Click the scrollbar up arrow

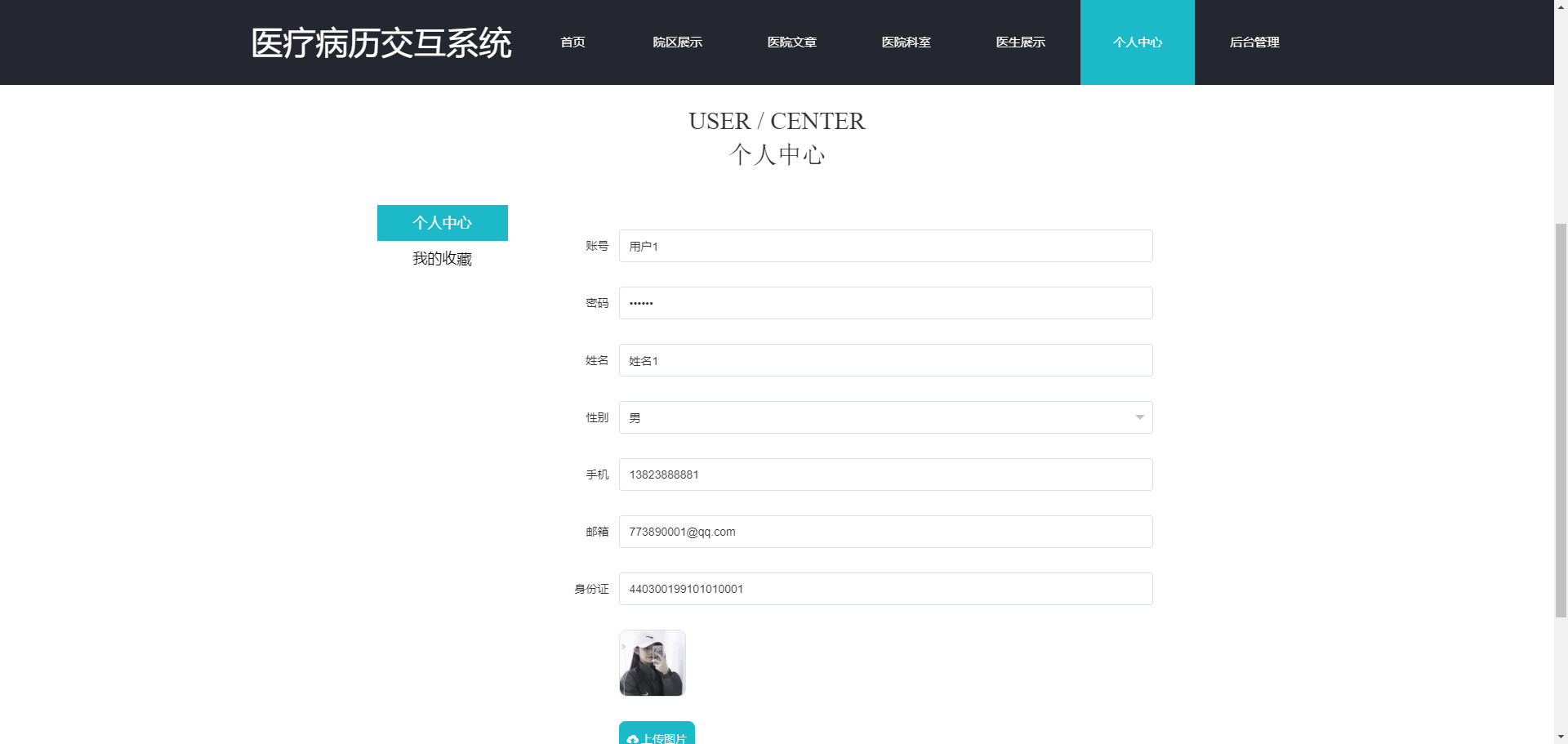tap(1561, 6)
